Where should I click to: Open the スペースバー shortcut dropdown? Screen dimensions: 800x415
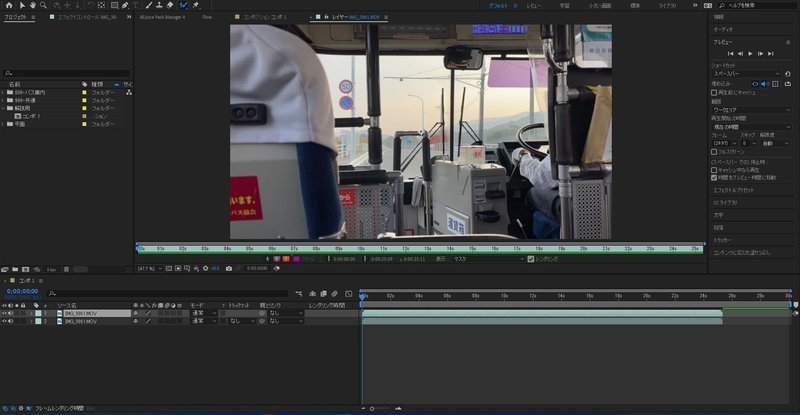coord(746,74)
